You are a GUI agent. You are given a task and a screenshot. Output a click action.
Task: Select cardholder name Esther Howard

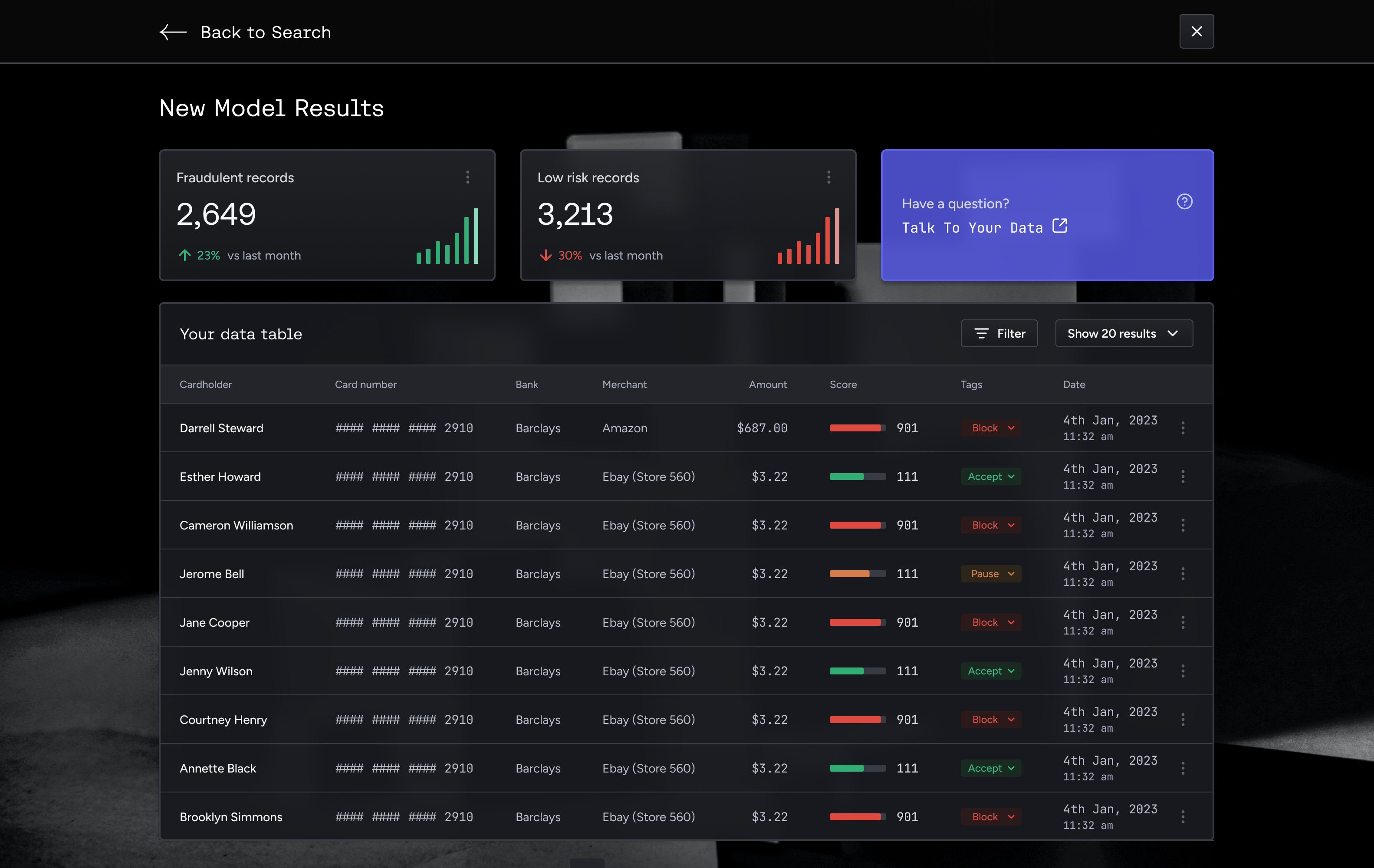tap(220, 477)
